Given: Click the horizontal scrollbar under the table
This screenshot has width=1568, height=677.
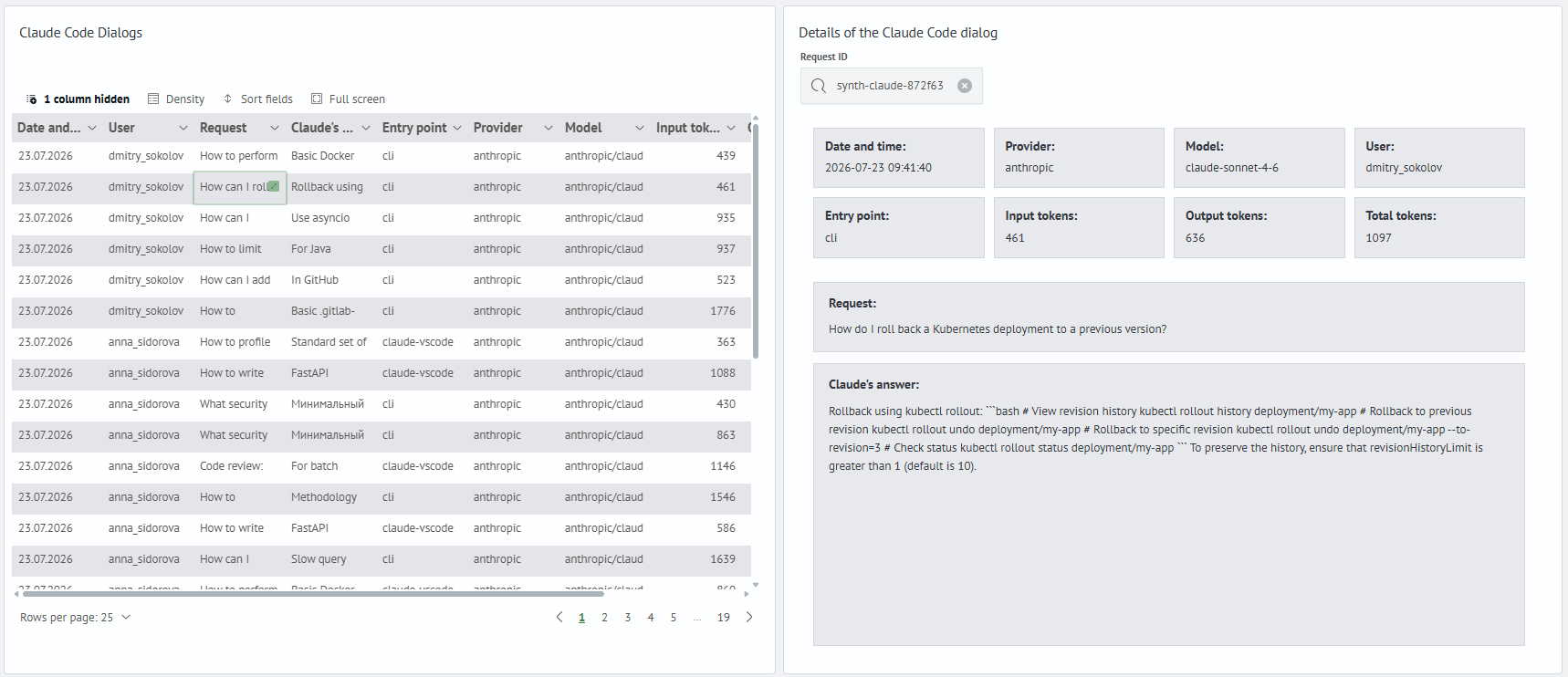Looking at the screenshot, I should pyautogui.click(x=312, y=594).
